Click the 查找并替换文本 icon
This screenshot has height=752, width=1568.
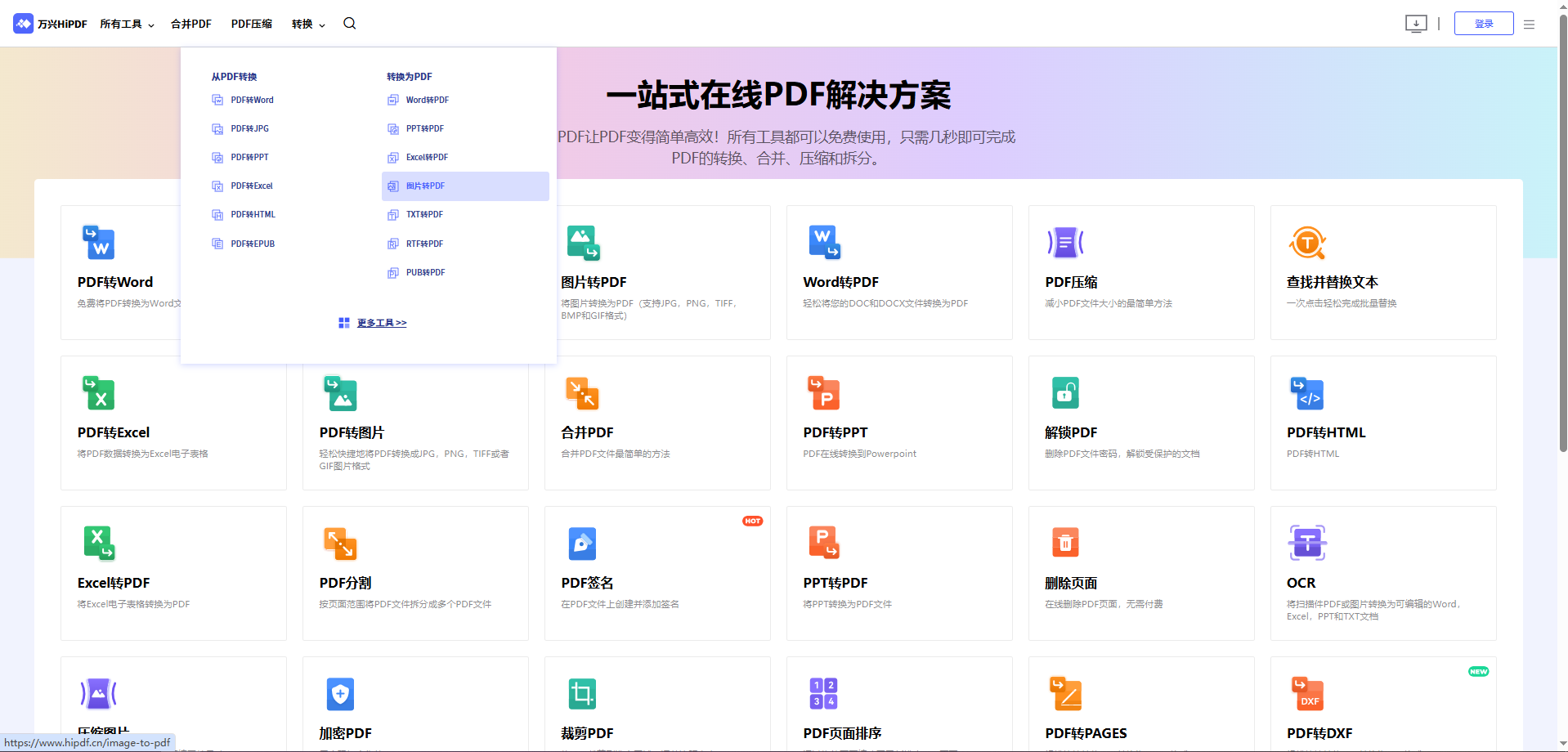(1306, 242)
